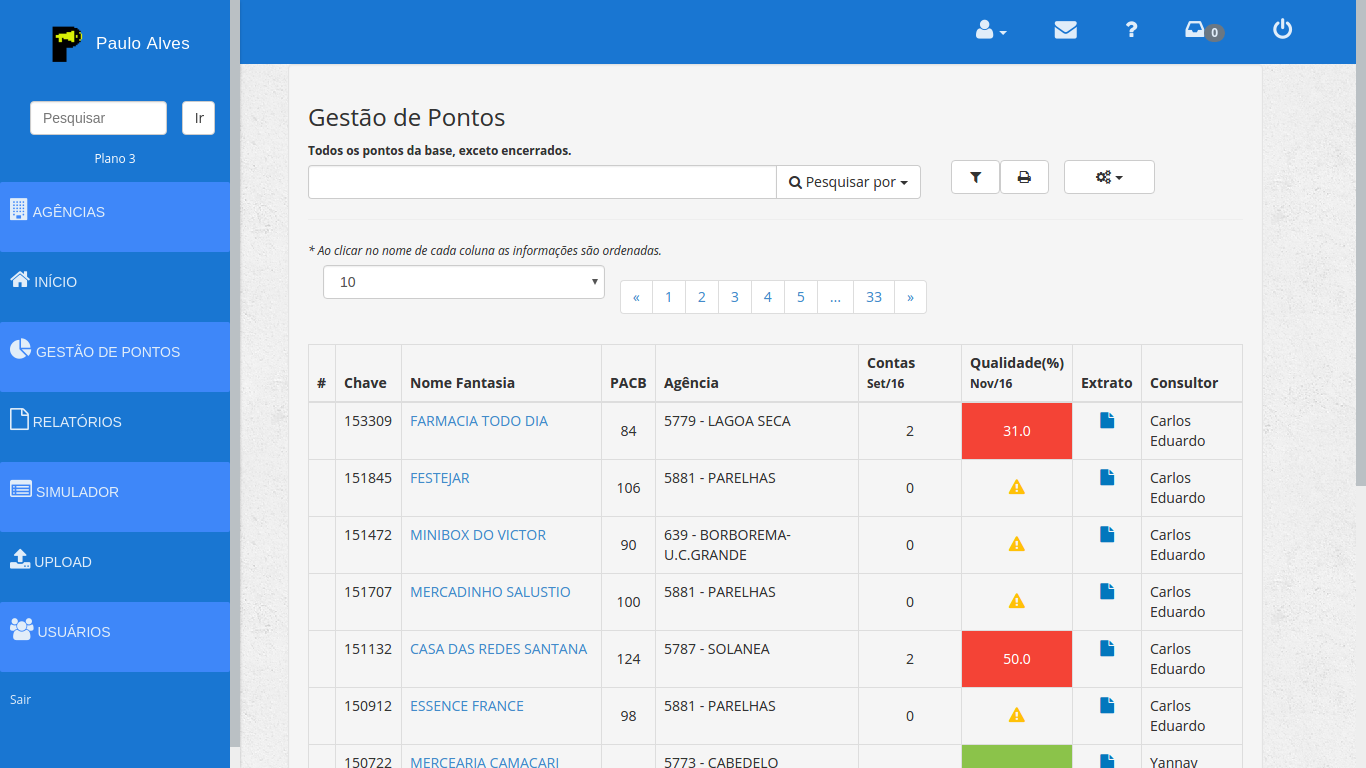Click the Paulo Alves logo icon
The image size is (1366, 768).
[67, 43]
